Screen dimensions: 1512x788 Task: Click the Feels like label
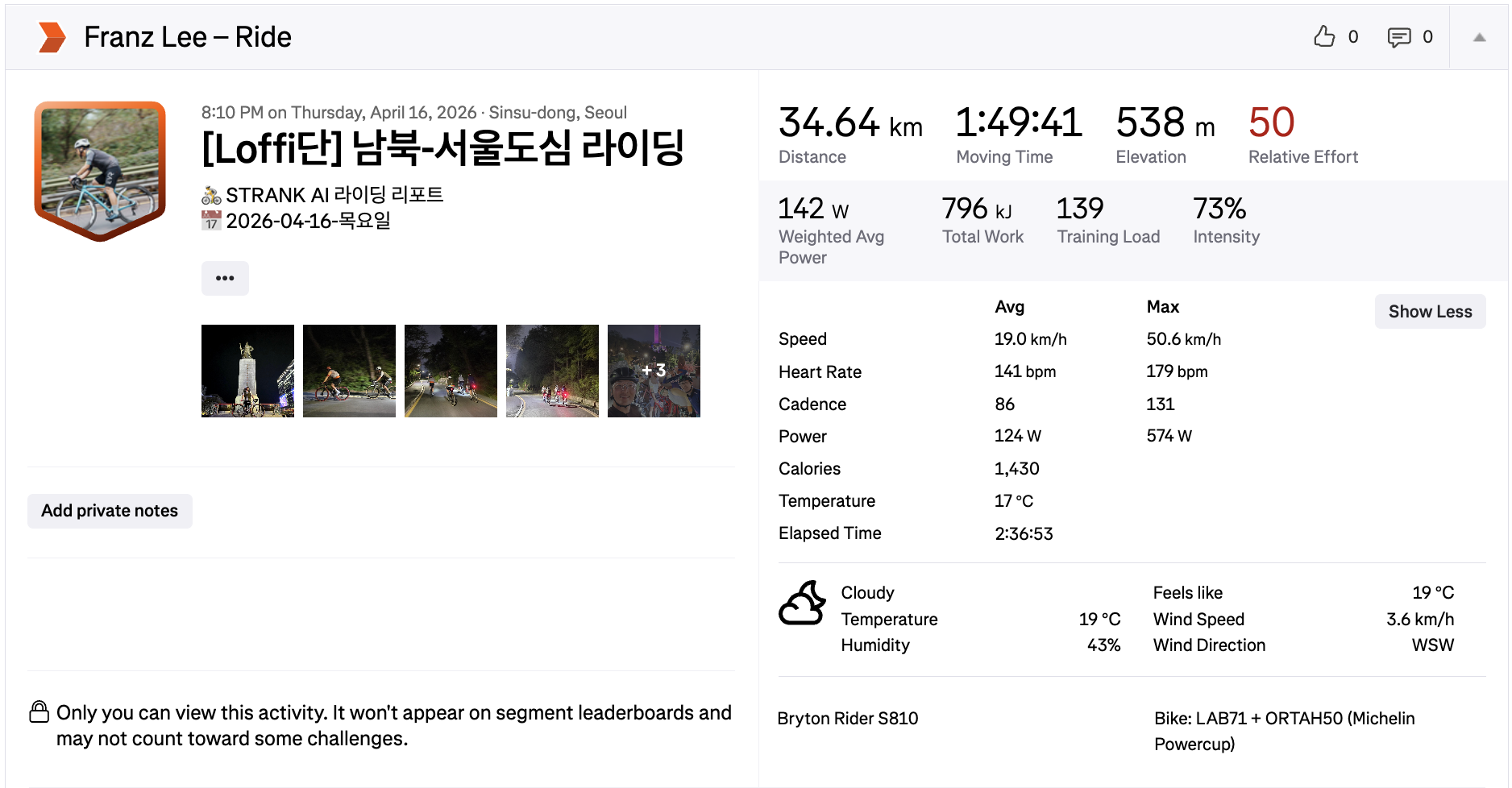(x=1188, y=593)
